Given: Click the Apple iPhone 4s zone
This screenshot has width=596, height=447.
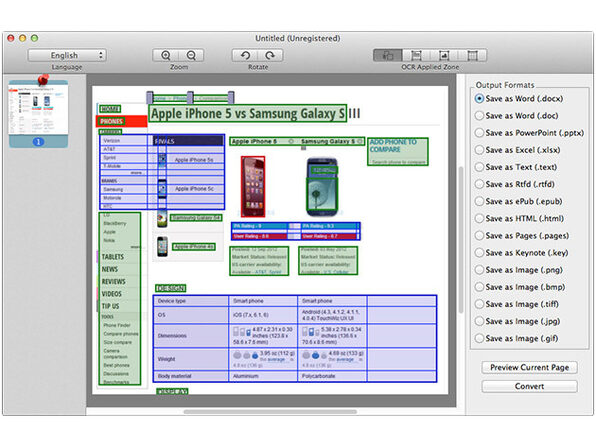Looking at the screenshot, I should coord(194,247).
